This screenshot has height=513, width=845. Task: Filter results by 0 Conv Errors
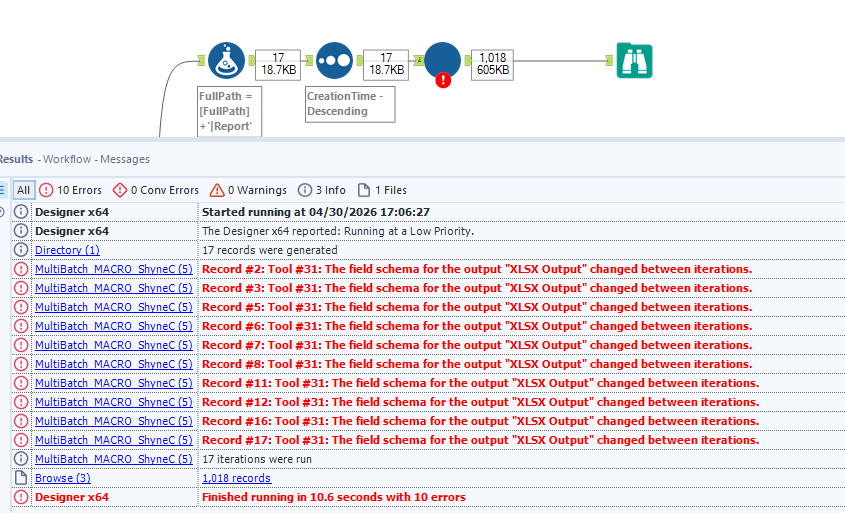click(x=156, y=190)
